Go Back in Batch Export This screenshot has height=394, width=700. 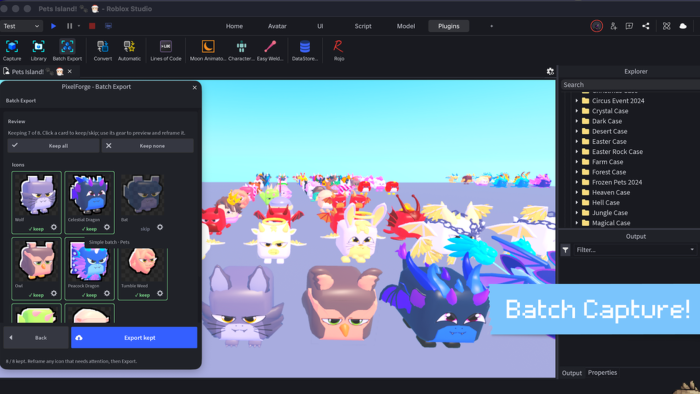tap(36, 338)
